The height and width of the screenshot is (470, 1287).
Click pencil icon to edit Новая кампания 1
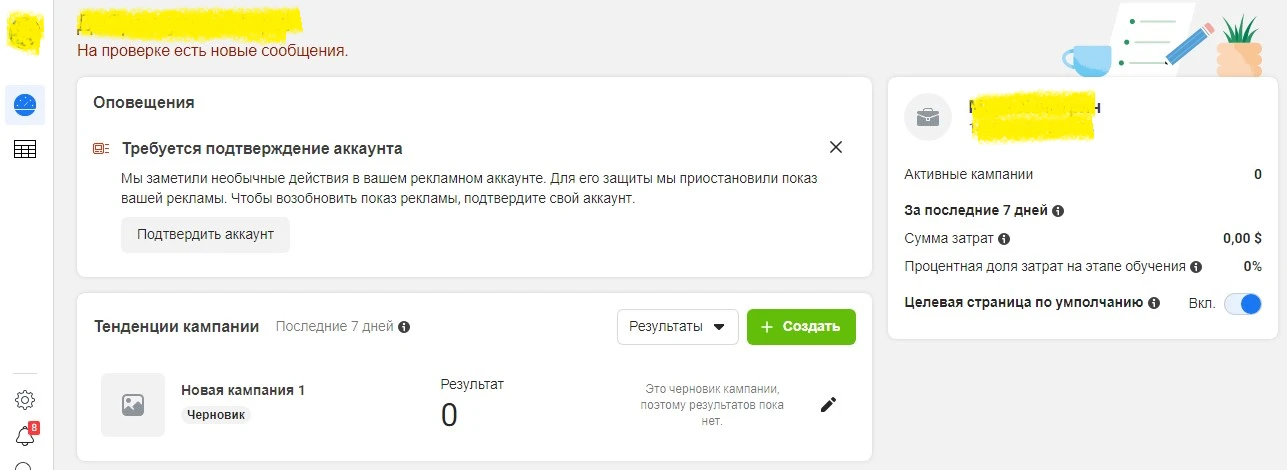[827, 405]
